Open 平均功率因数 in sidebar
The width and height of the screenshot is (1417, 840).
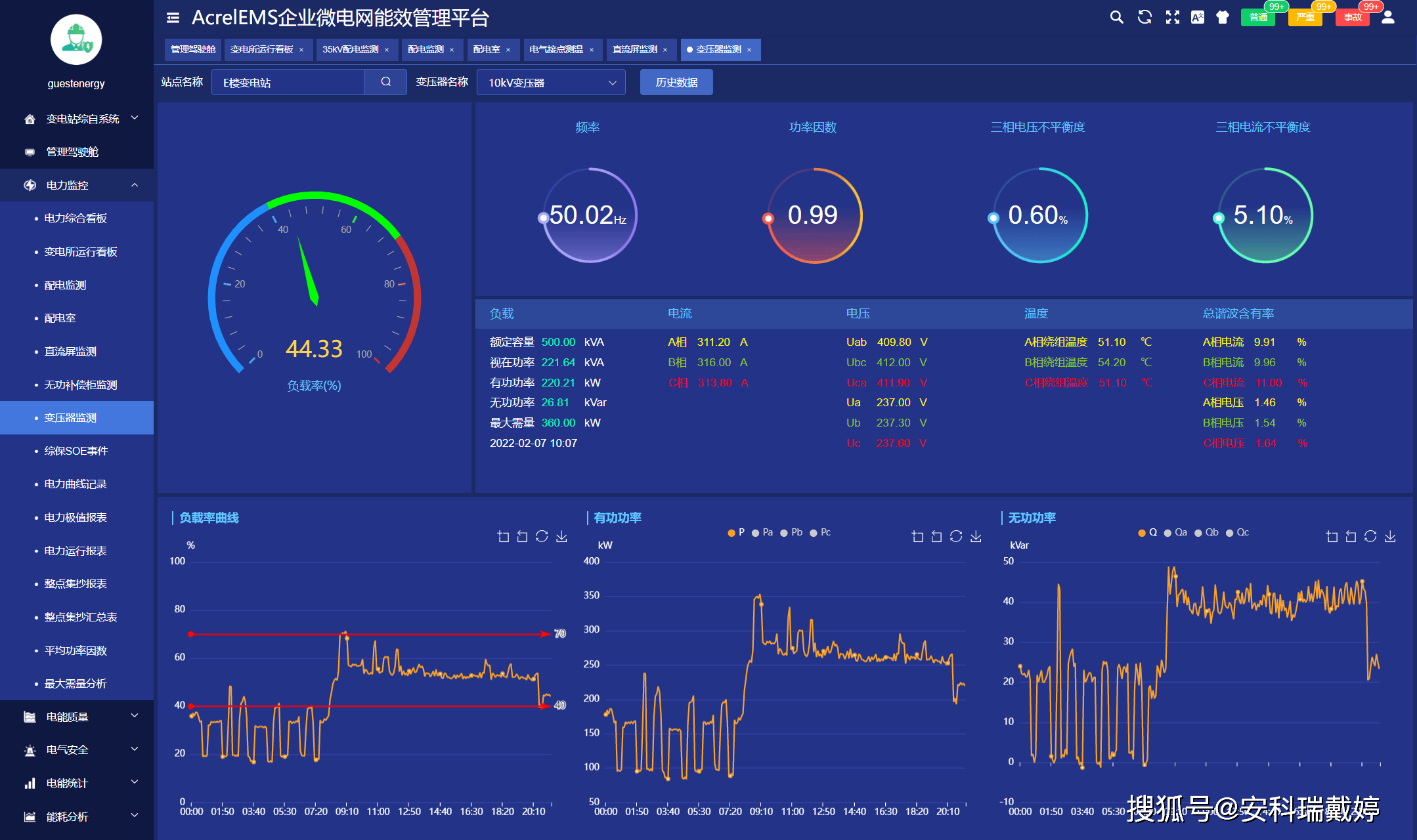pos(77,650)
